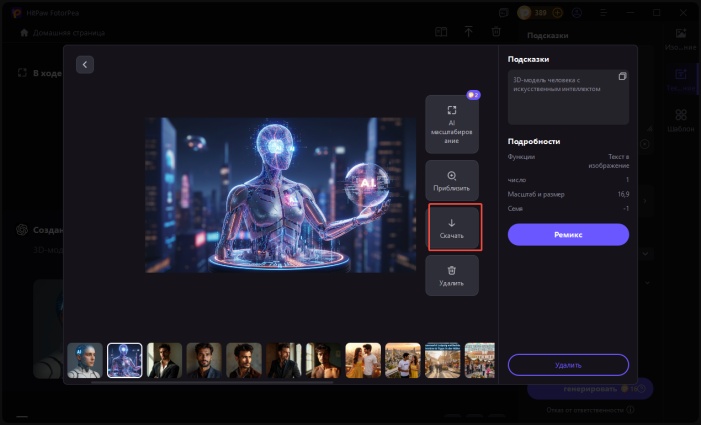
Task: Click the back arrow in the preview dialog
Action: (85, 64)
